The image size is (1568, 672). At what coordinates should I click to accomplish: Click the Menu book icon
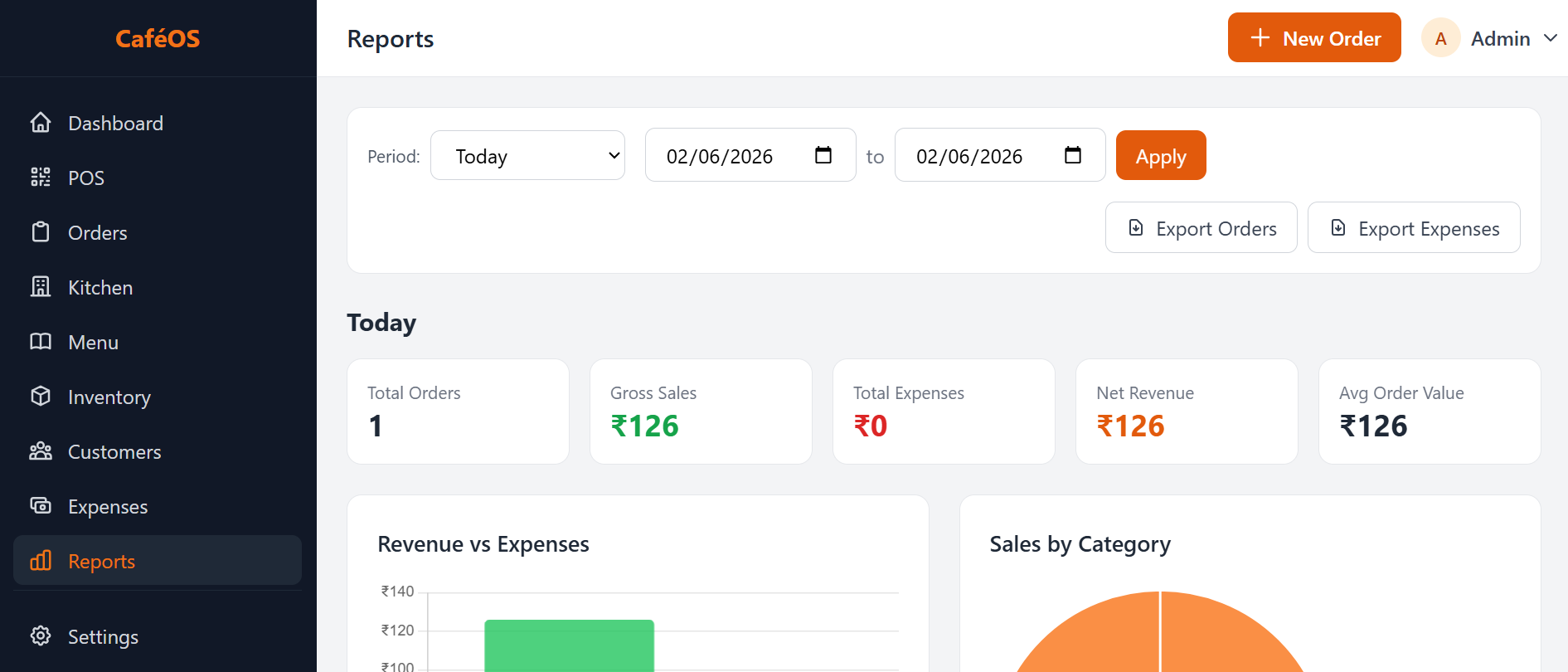click(x=41, y=342)
